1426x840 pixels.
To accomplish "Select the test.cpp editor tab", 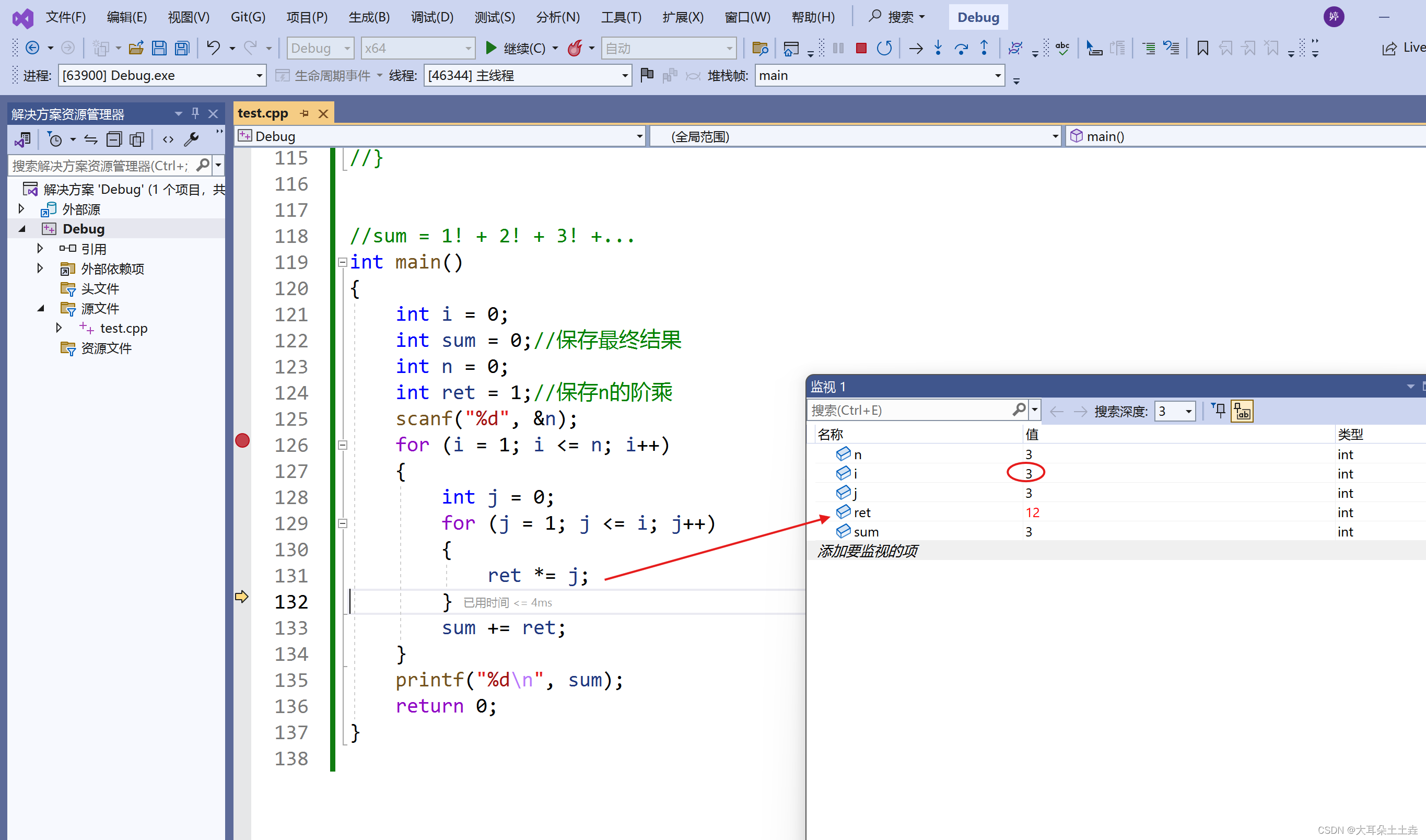I will tap(263, 113).
